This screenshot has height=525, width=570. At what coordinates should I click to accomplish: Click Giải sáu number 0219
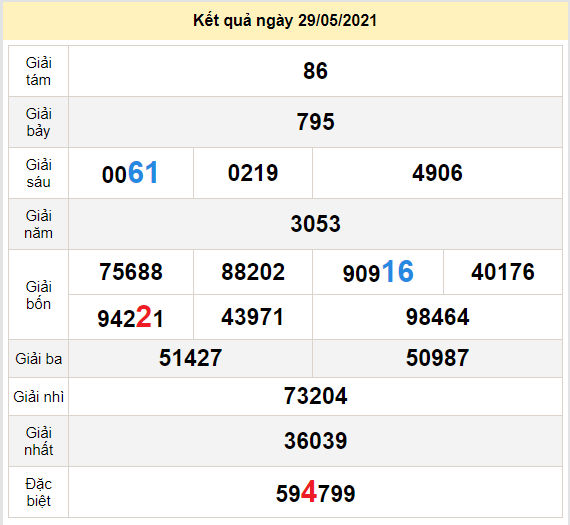tap(253, 173)
